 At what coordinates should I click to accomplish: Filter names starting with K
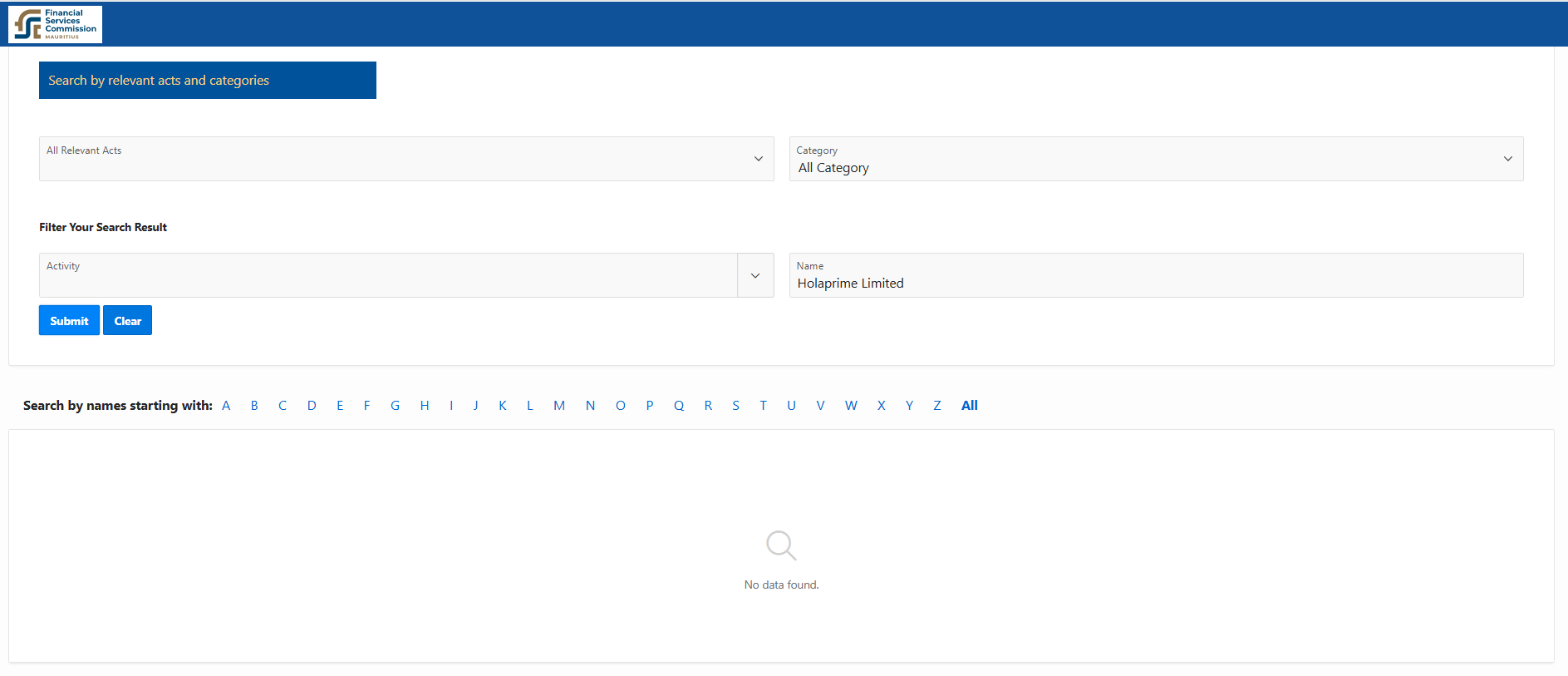point(503,406)
